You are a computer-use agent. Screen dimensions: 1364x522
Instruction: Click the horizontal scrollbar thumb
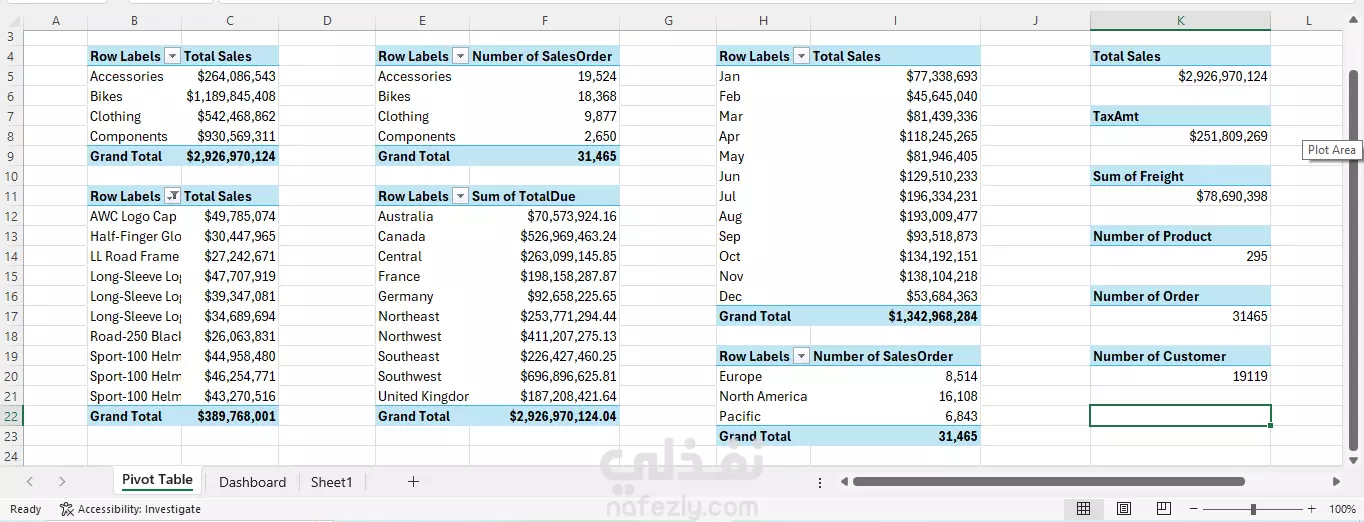pos(1048,482)
